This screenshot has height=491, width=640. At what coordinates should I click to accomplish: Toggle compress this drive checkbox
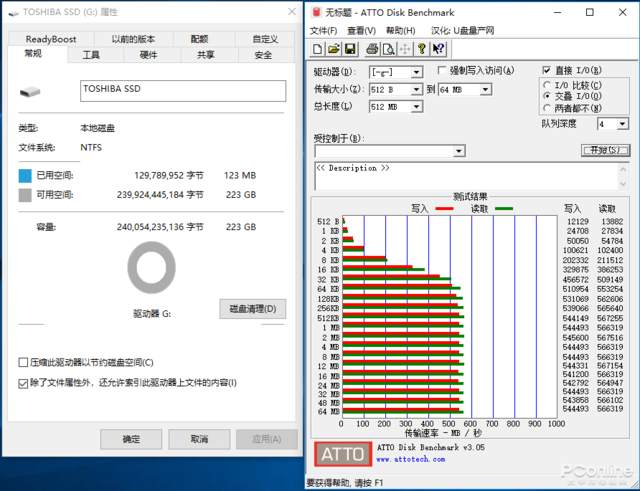pyautogui.click(x=23, y=362)
